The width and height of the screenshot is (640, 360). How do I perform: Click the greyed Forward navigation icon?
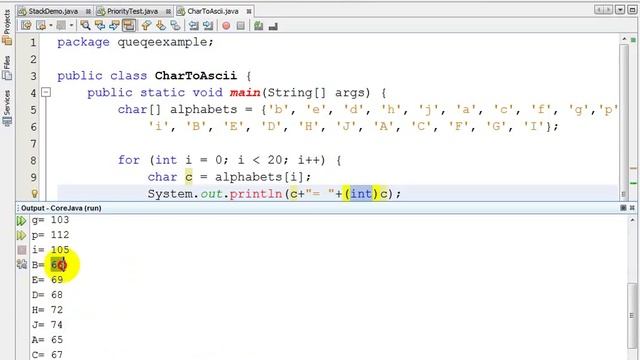(x=61, y=26)
